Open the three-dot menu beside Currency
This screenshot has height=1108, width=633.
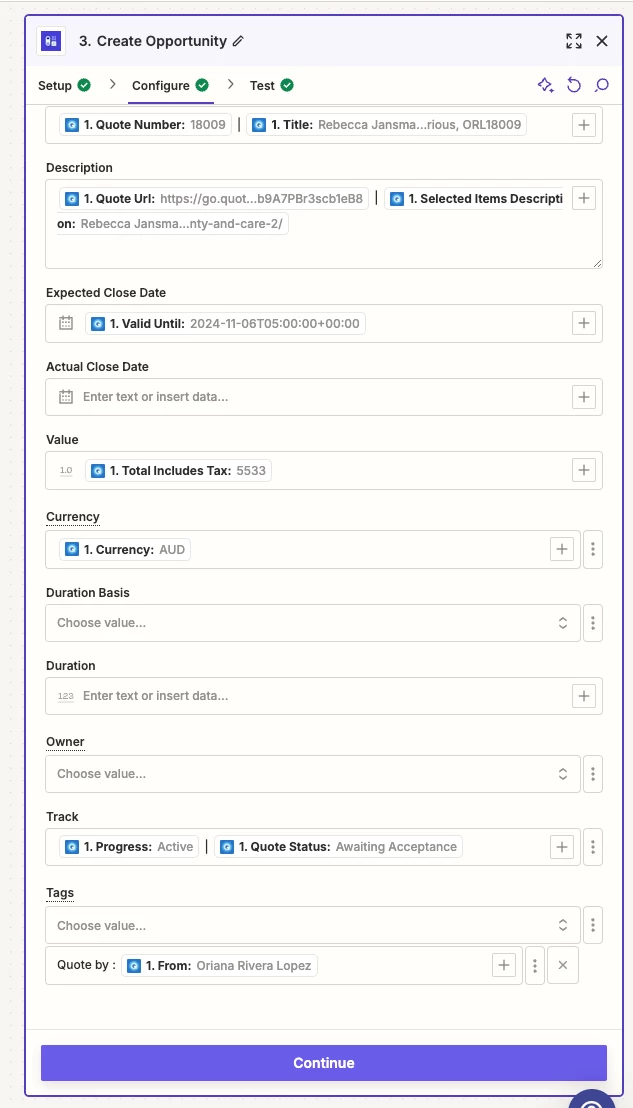click(593, 549)
